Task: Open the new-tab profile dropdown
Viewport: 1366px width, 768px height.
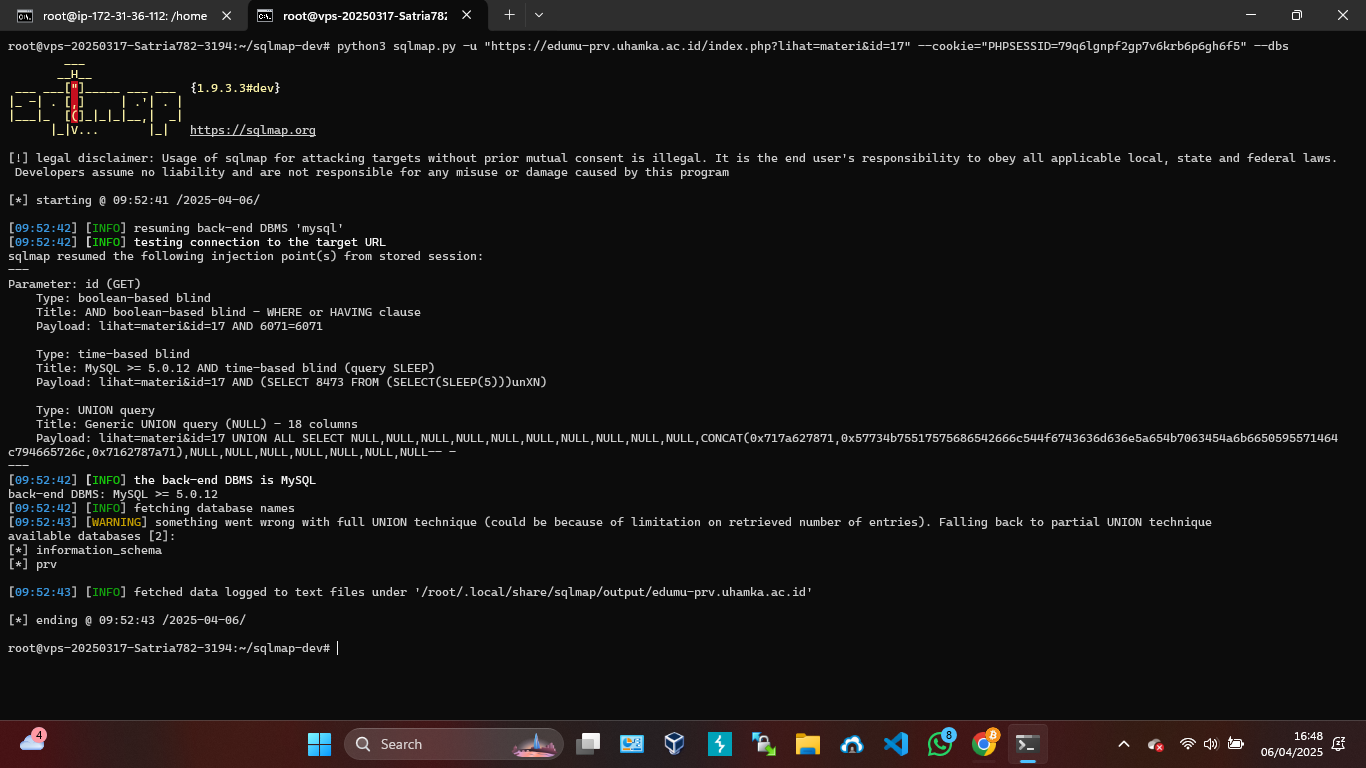Action: coord(539,15)
